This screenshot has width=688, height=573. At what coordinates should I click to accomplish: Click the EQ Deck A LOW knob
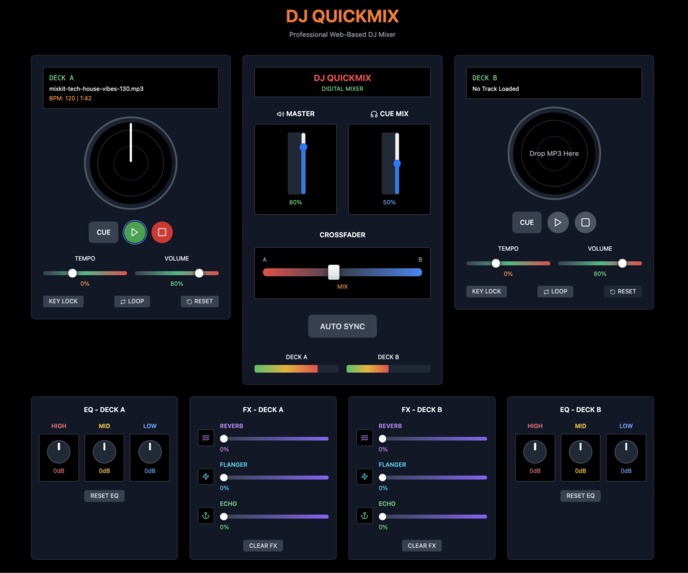click(x=150, y=452)
